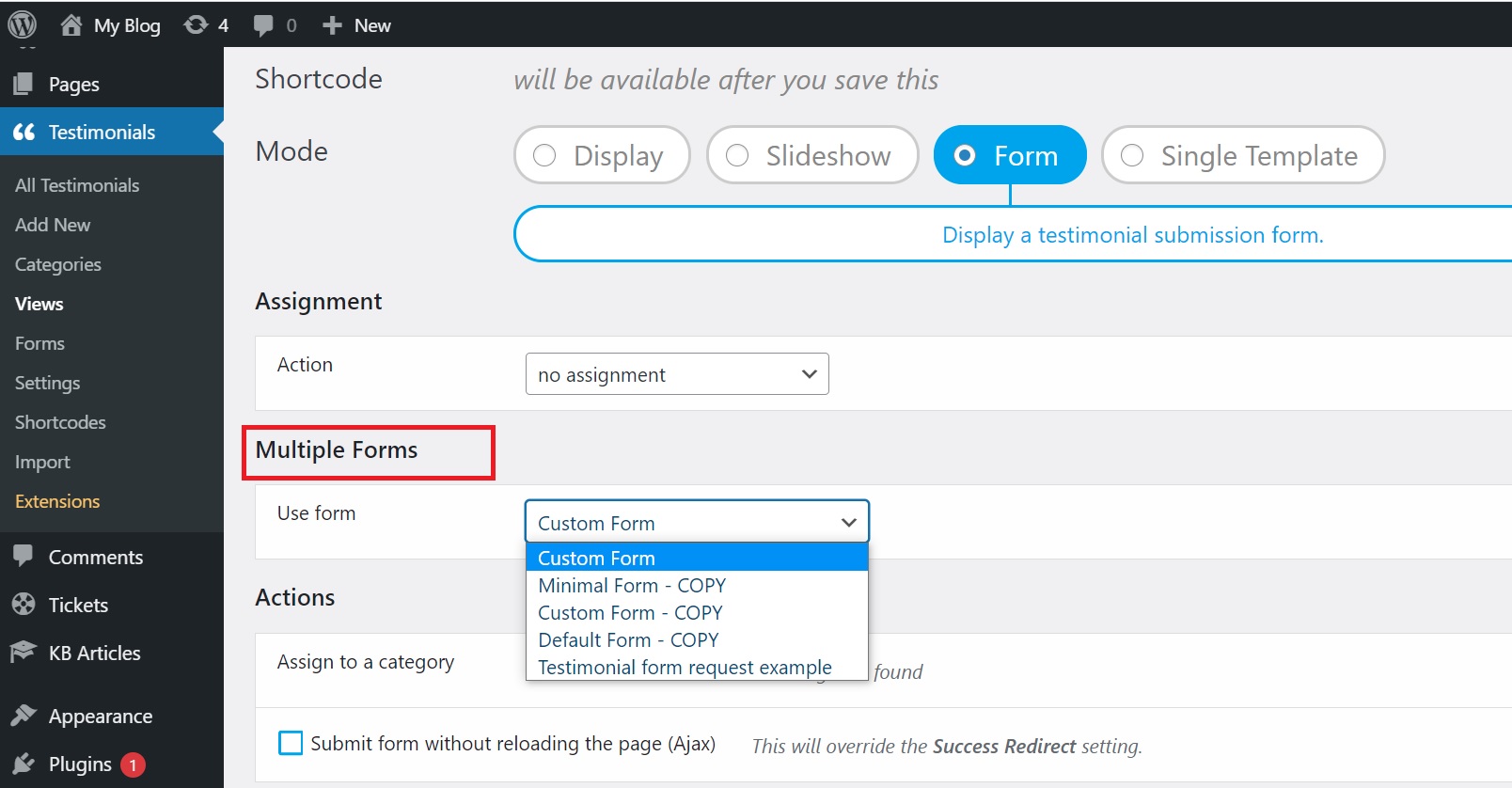
Task: Click the Use form label
Action: pos(317,513)
